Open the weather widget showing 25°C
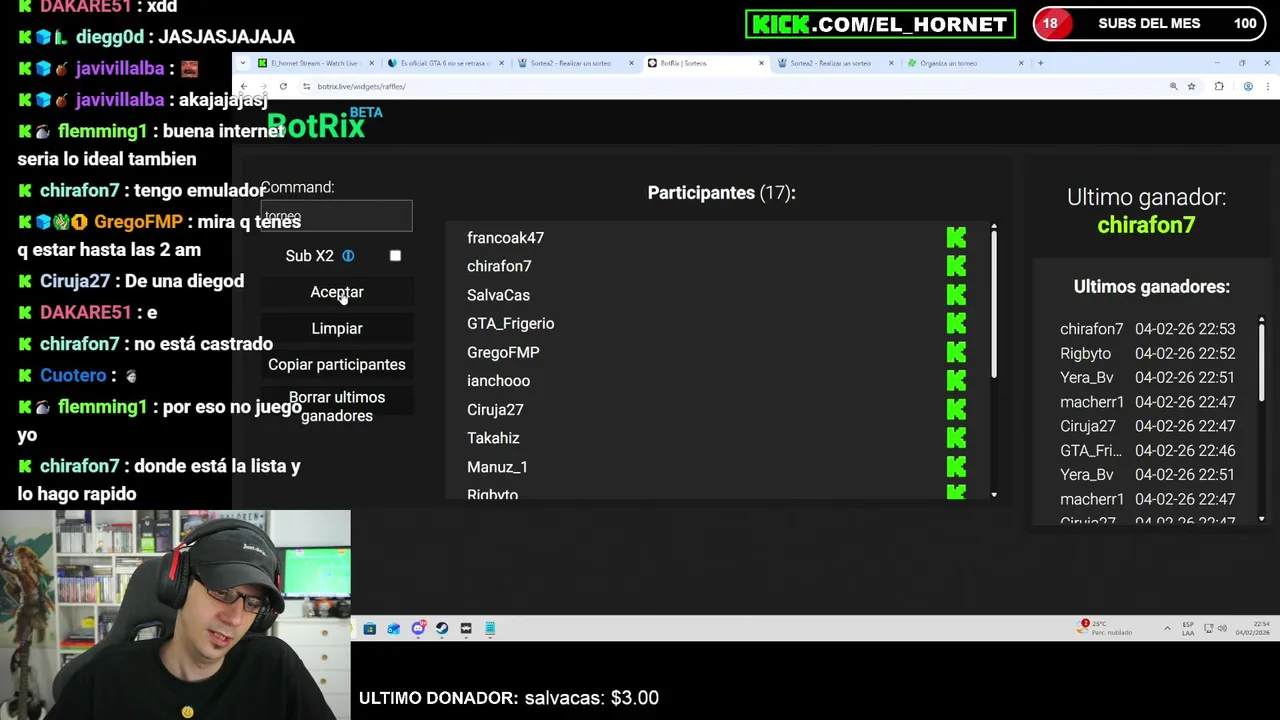Screen dimensions: 1280x720 pyautogui.click(x=1104, y=628)
